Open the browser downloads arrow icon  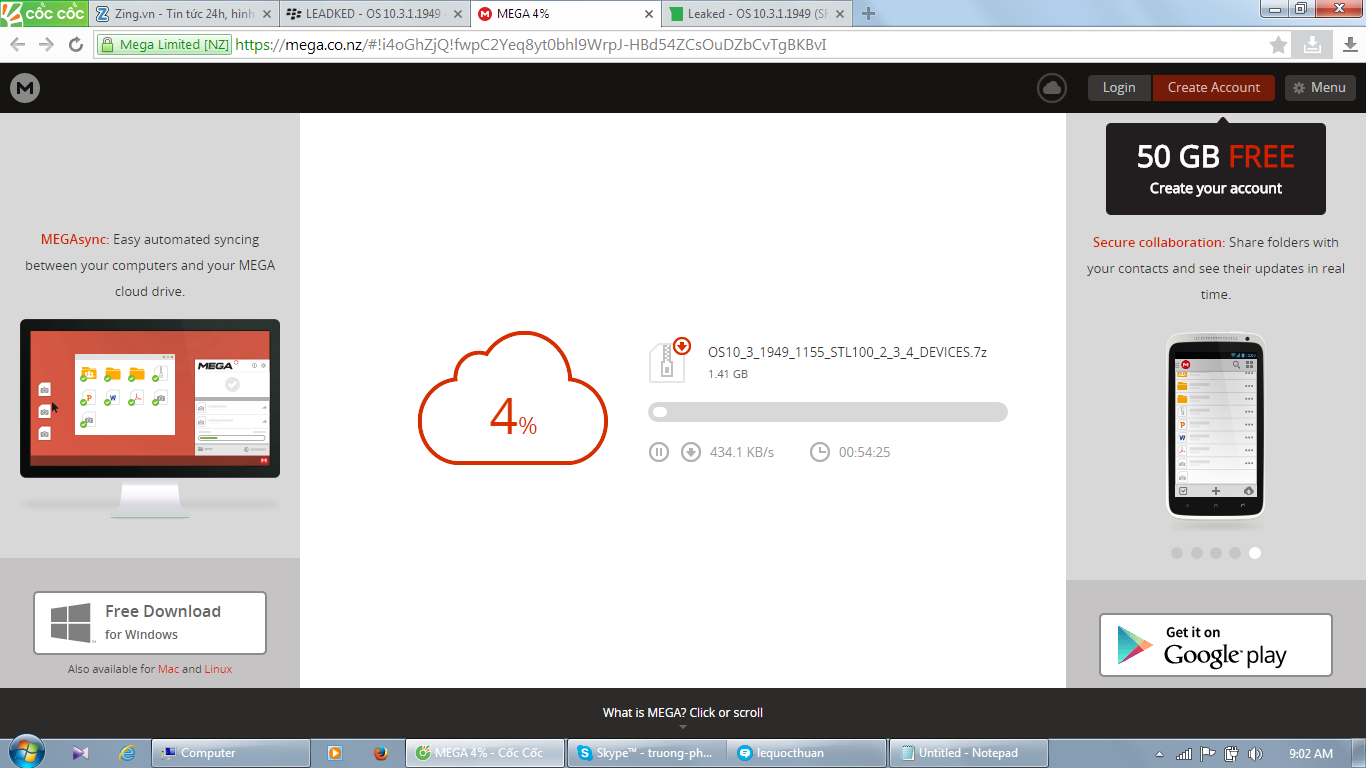1350,45
